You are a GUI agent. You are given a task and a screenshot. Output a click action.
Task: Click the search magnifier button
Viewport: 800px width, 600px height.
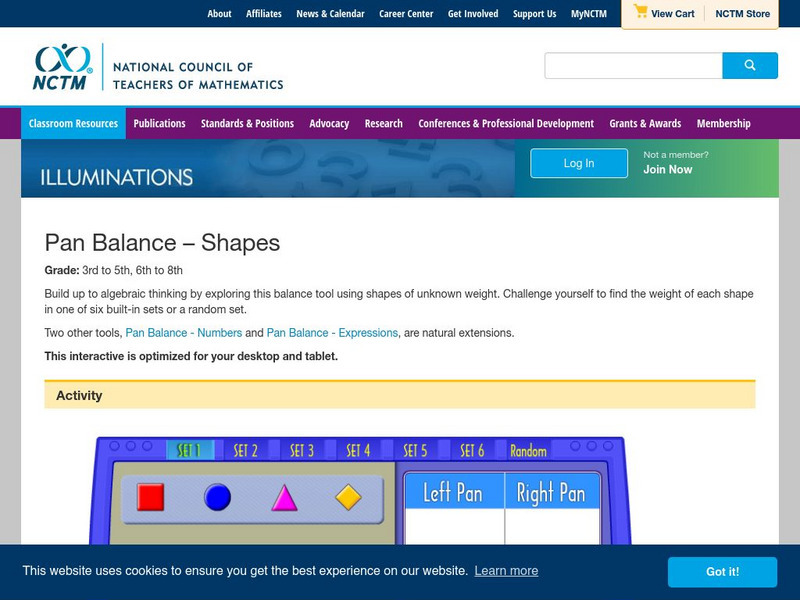(750, 65)
